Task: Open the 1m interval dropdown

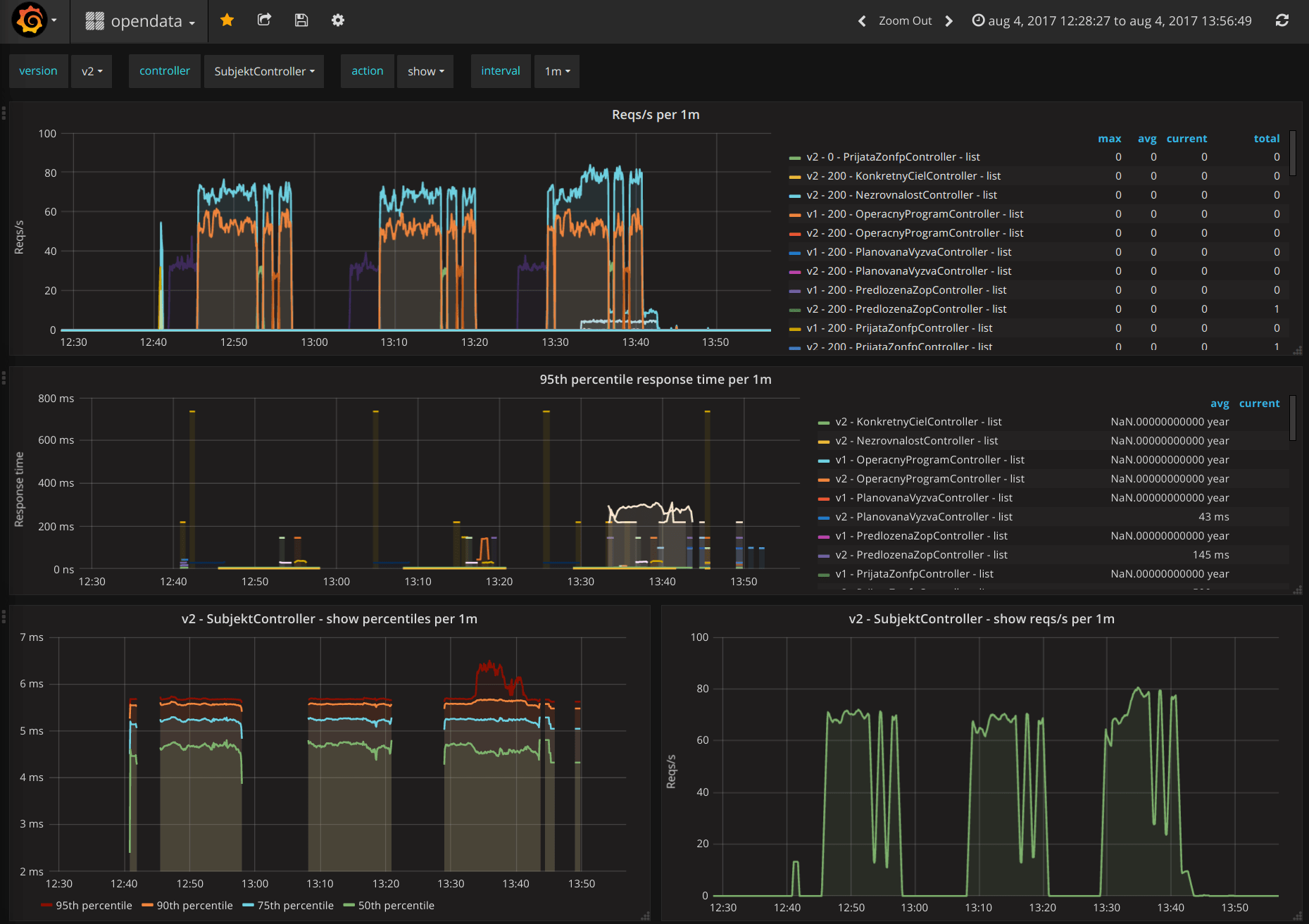Action: click(556, 71)
